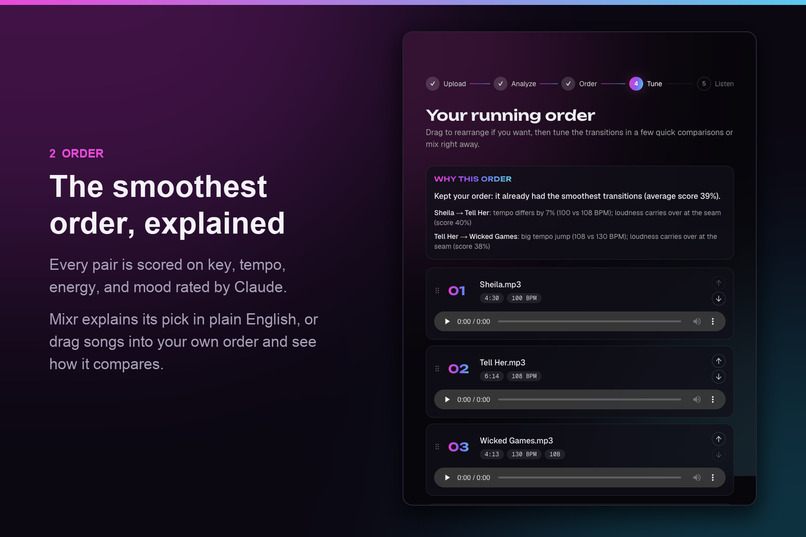Play the Wicked Games.mp3 audio preview
The height and width of the screenshot is (537, 806).
click(447, 478)
